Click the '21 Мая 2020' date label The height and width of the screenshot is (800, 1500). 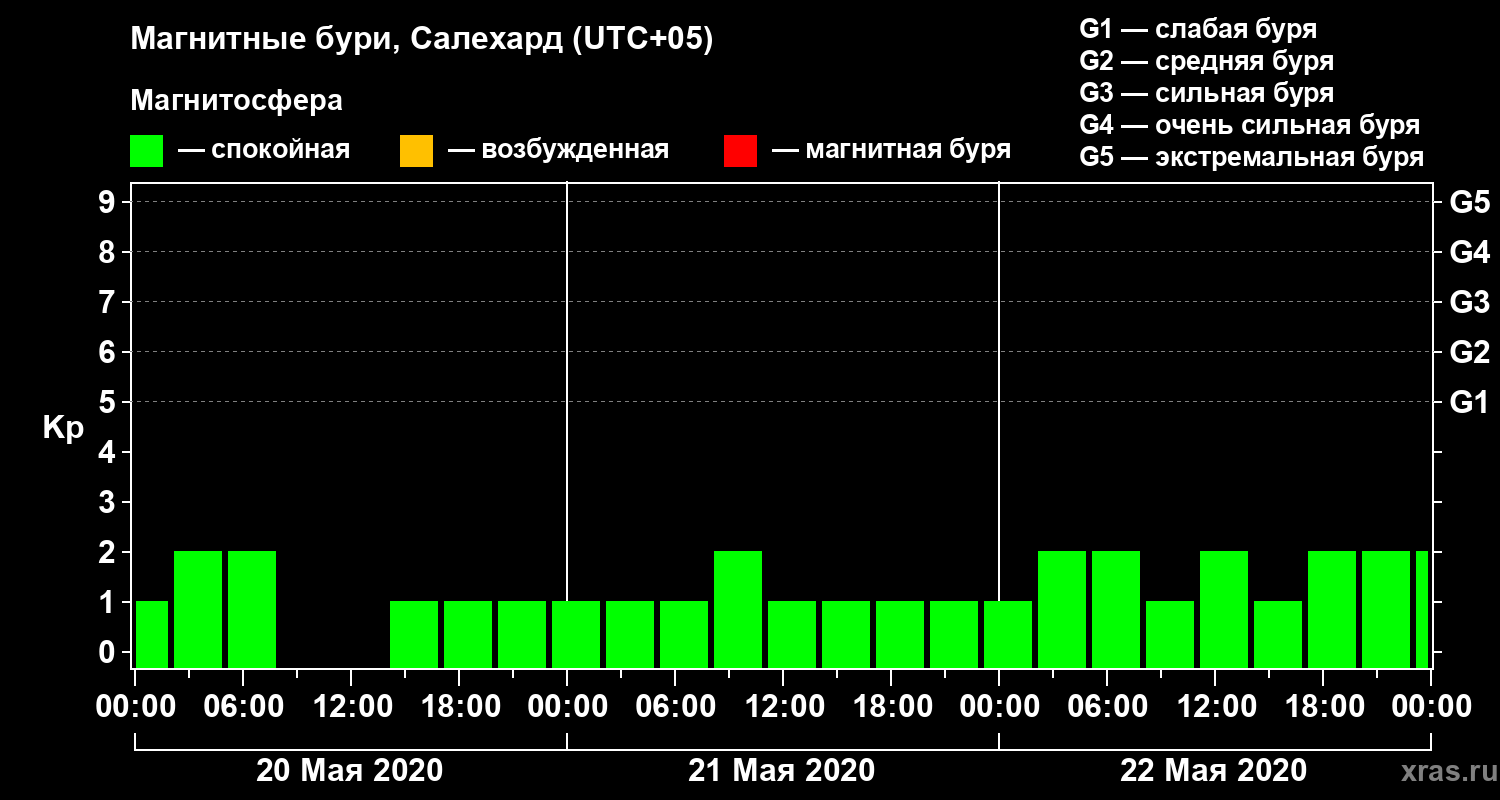781,771
